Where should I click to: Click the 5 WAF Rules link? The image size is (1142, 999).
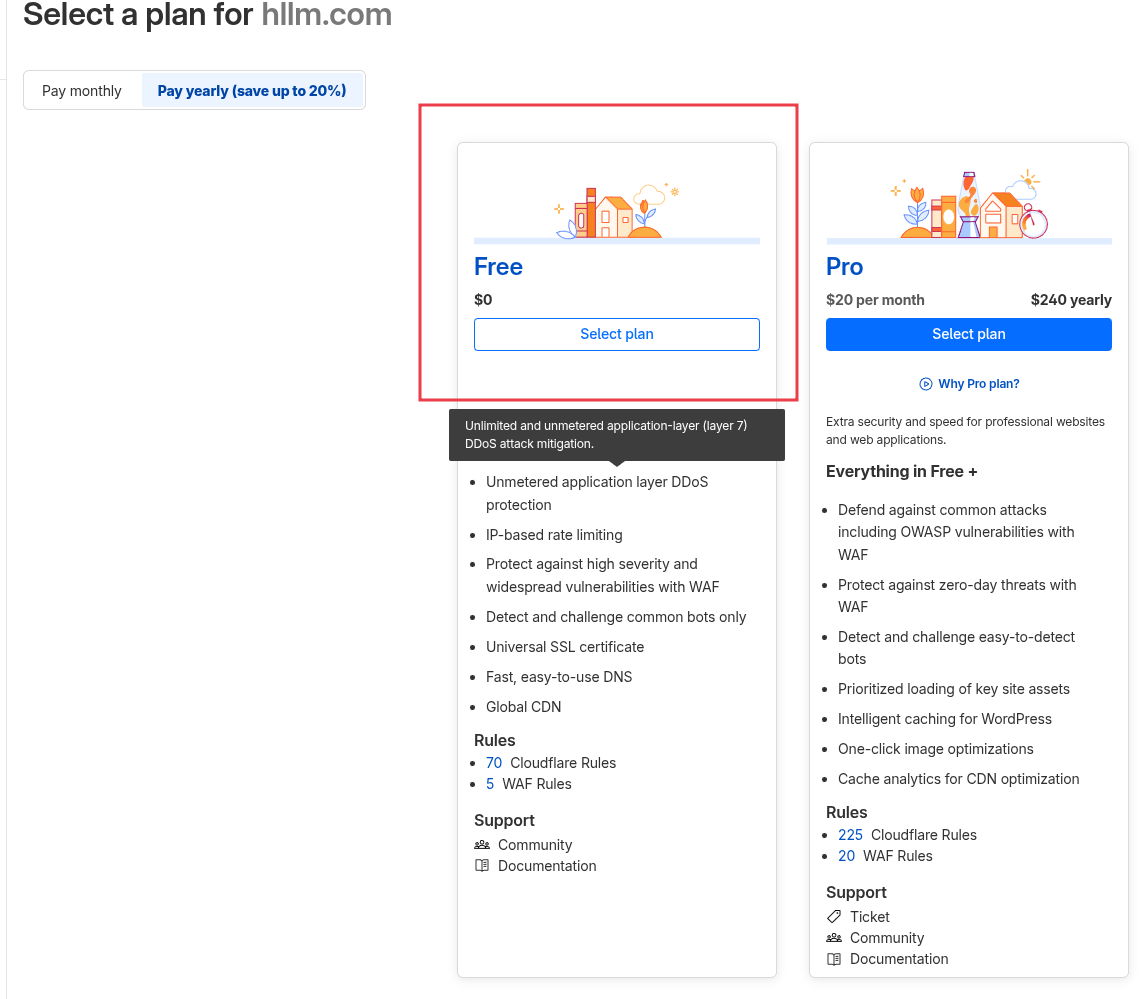tap(490, 783)
